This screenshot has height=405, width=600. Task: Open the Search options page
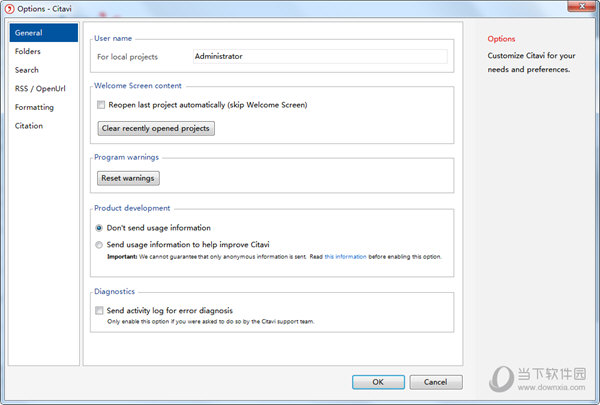pos(27,70)
